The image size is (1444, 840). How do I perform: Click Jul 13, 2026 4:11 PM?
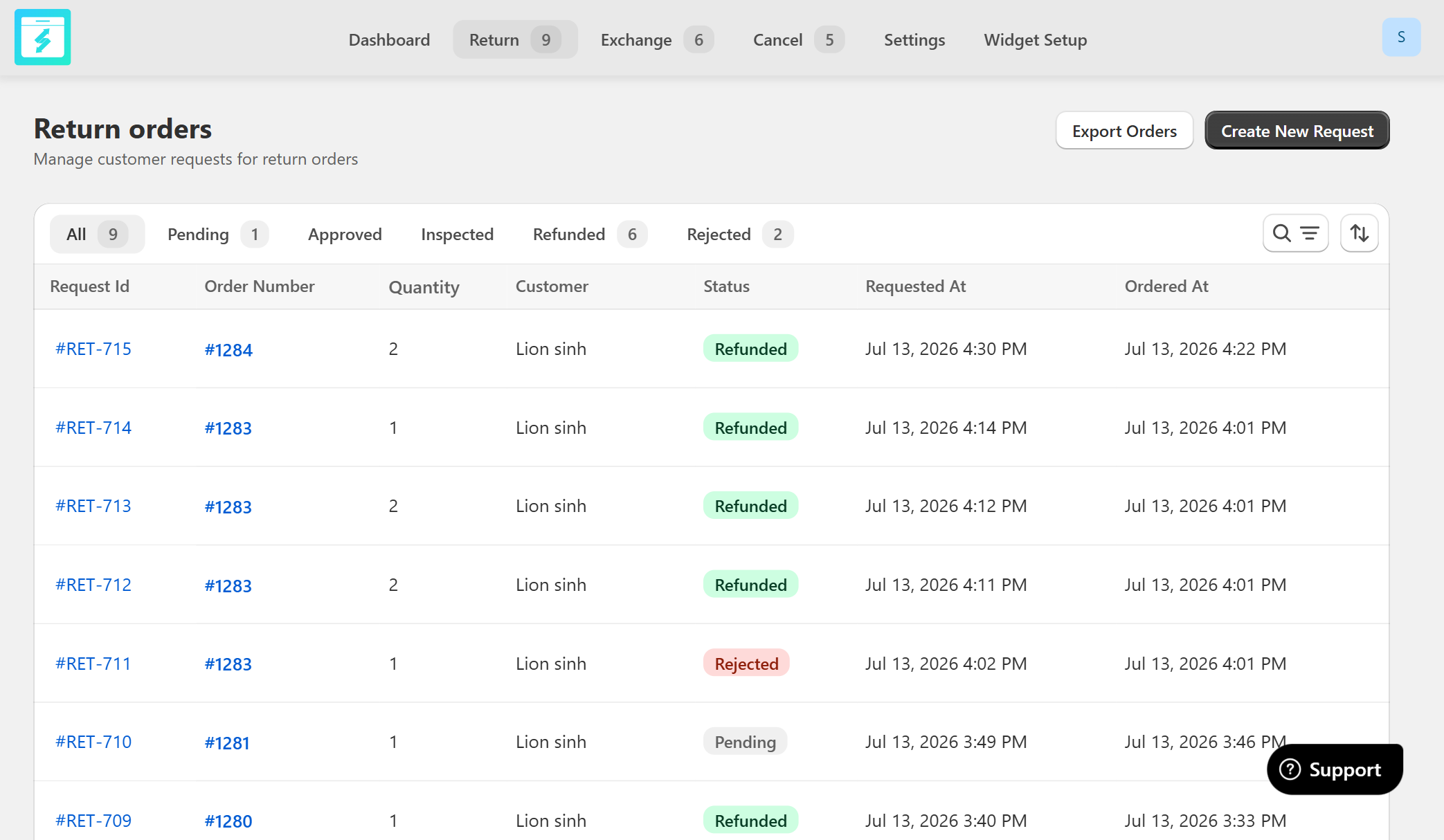[946, 585]
